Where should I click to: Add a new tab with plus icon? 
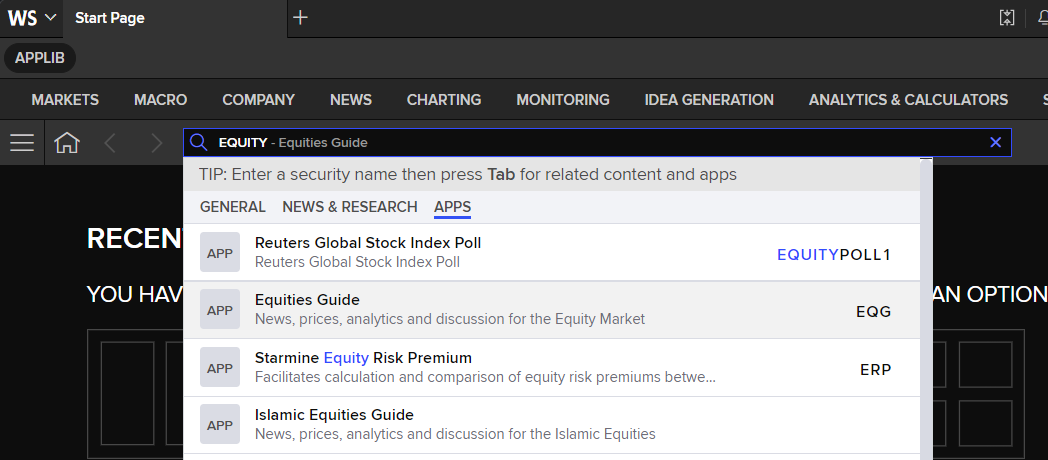pyautogui.click(x=301, y=18)
